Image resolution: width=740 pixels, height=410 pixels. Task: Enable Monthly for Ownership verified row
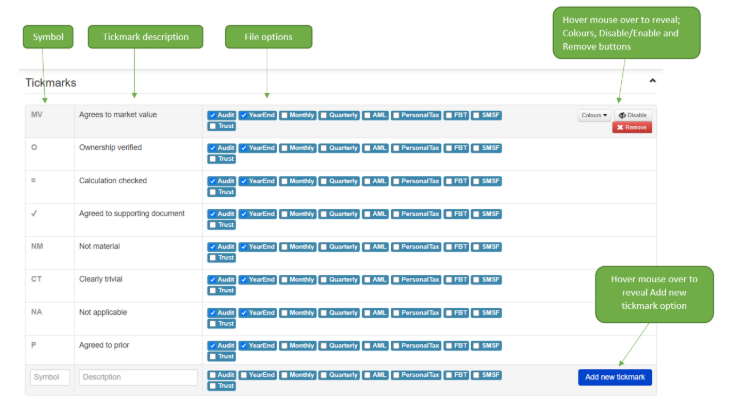pos(297,148)
